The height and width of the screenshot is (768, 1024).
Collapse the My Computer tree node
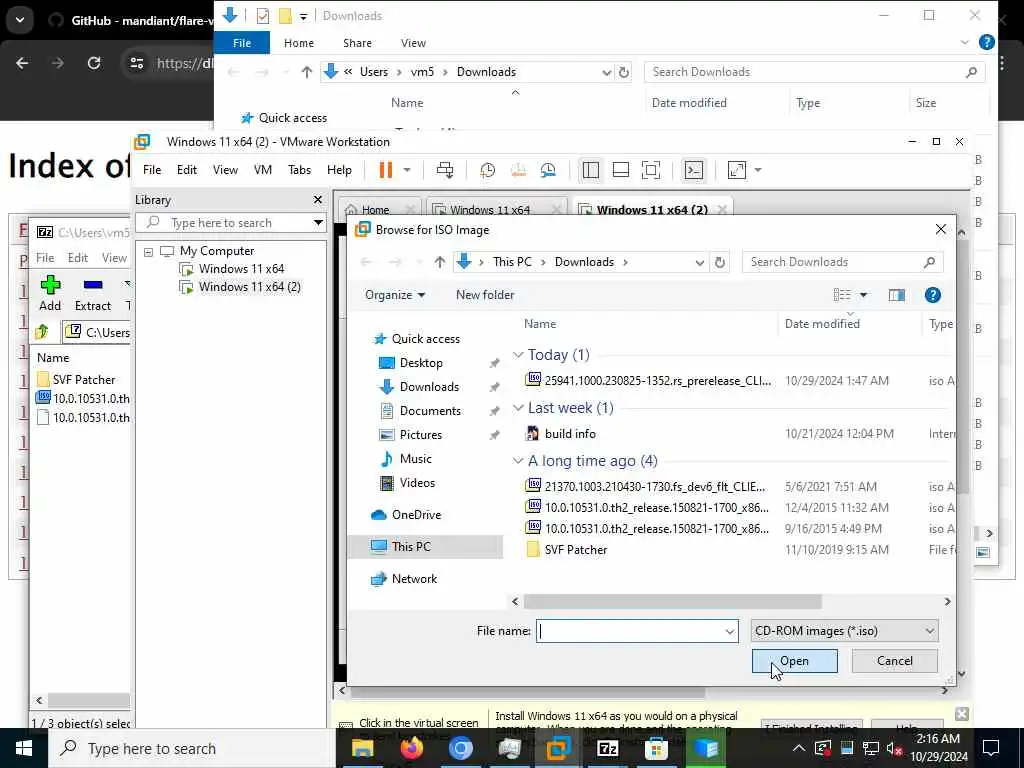(x=148, y=251)
